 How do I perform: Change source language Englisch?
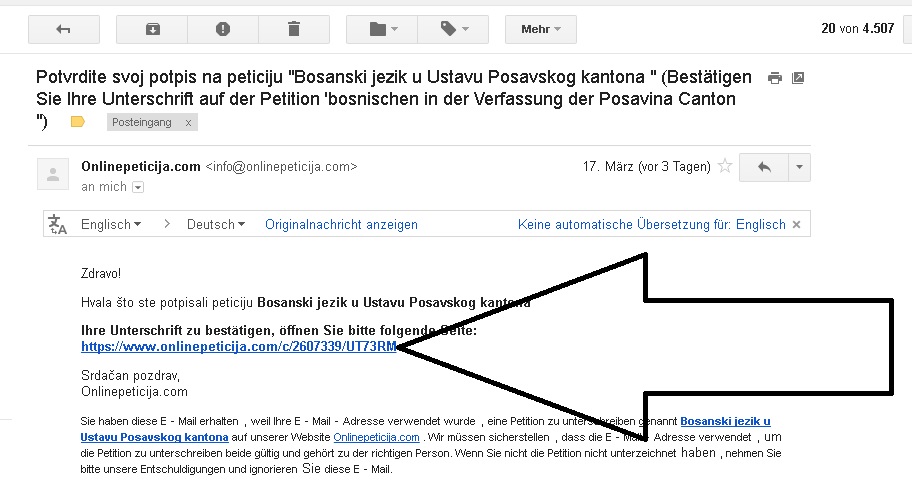pyautogui.click(x=111, y=225)
